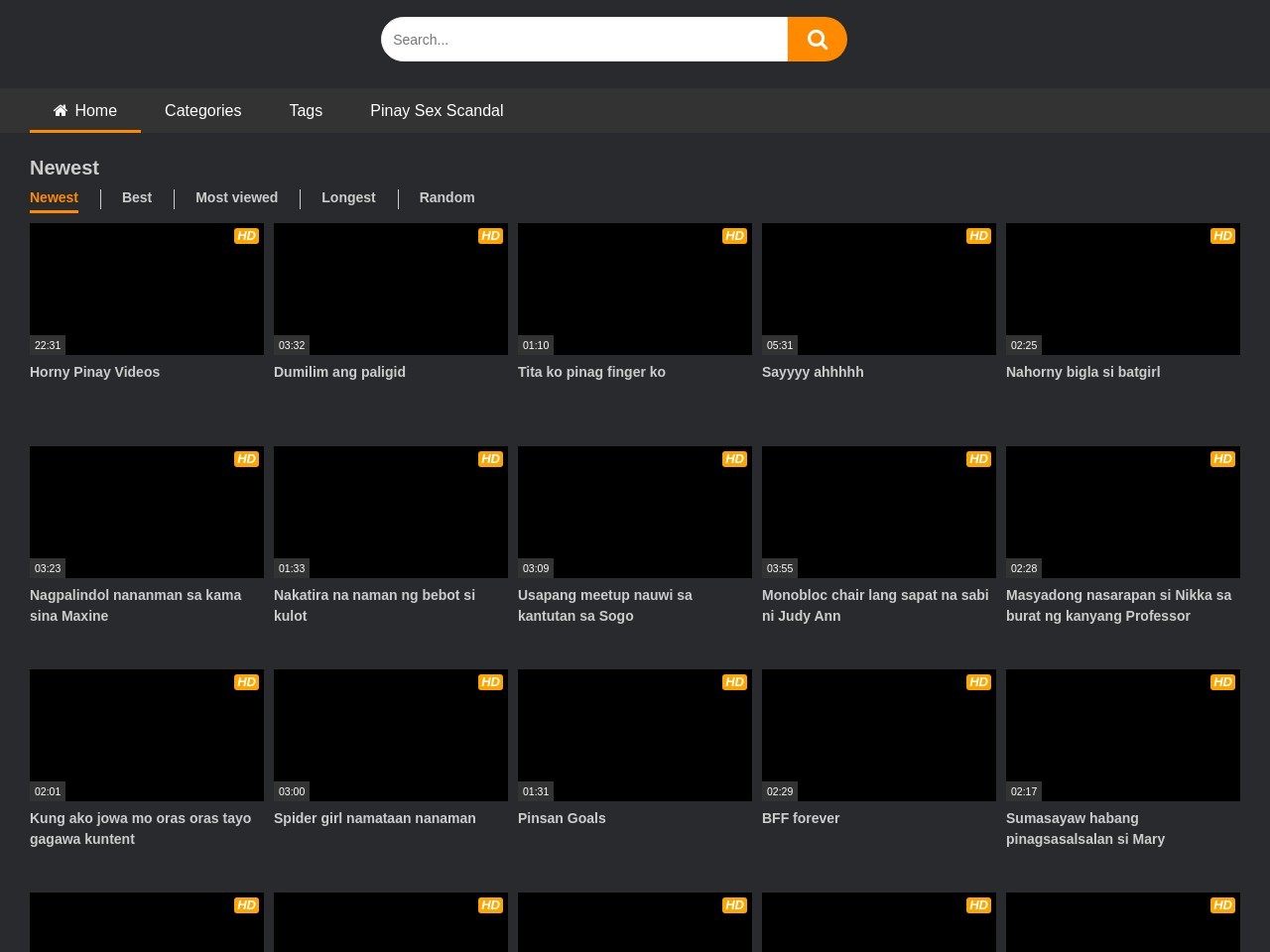
Task: Open the 03:32 video thumbnail
Action: 391,289
